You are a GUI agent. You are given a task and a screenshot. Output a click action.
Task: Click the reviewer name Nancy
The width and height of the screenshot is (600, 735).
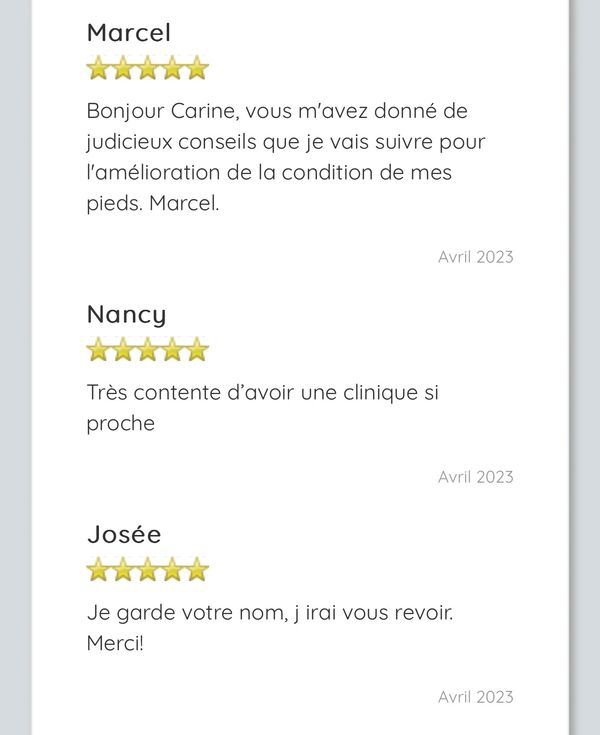coord(127,314)
